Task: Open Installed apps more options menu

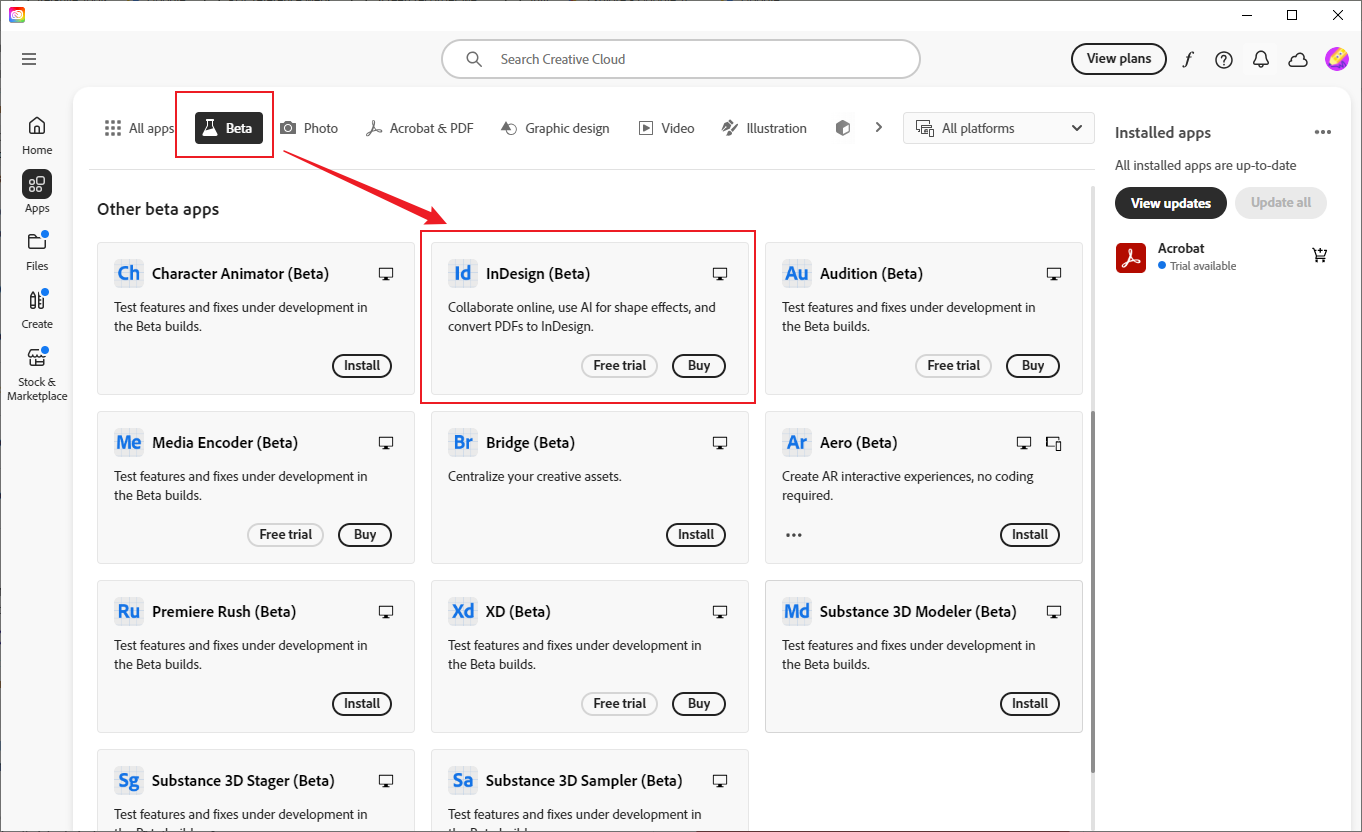Action: tap(1323, 132)
